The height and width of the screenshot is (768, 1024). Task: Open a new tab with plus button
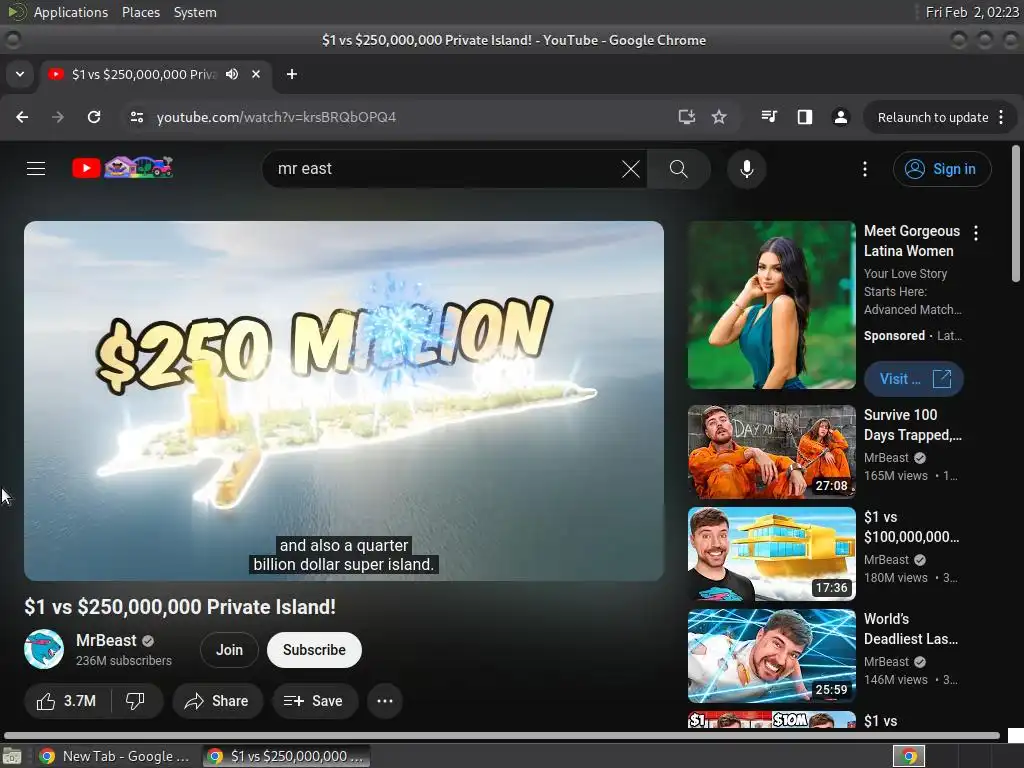[x=292, y=74]
